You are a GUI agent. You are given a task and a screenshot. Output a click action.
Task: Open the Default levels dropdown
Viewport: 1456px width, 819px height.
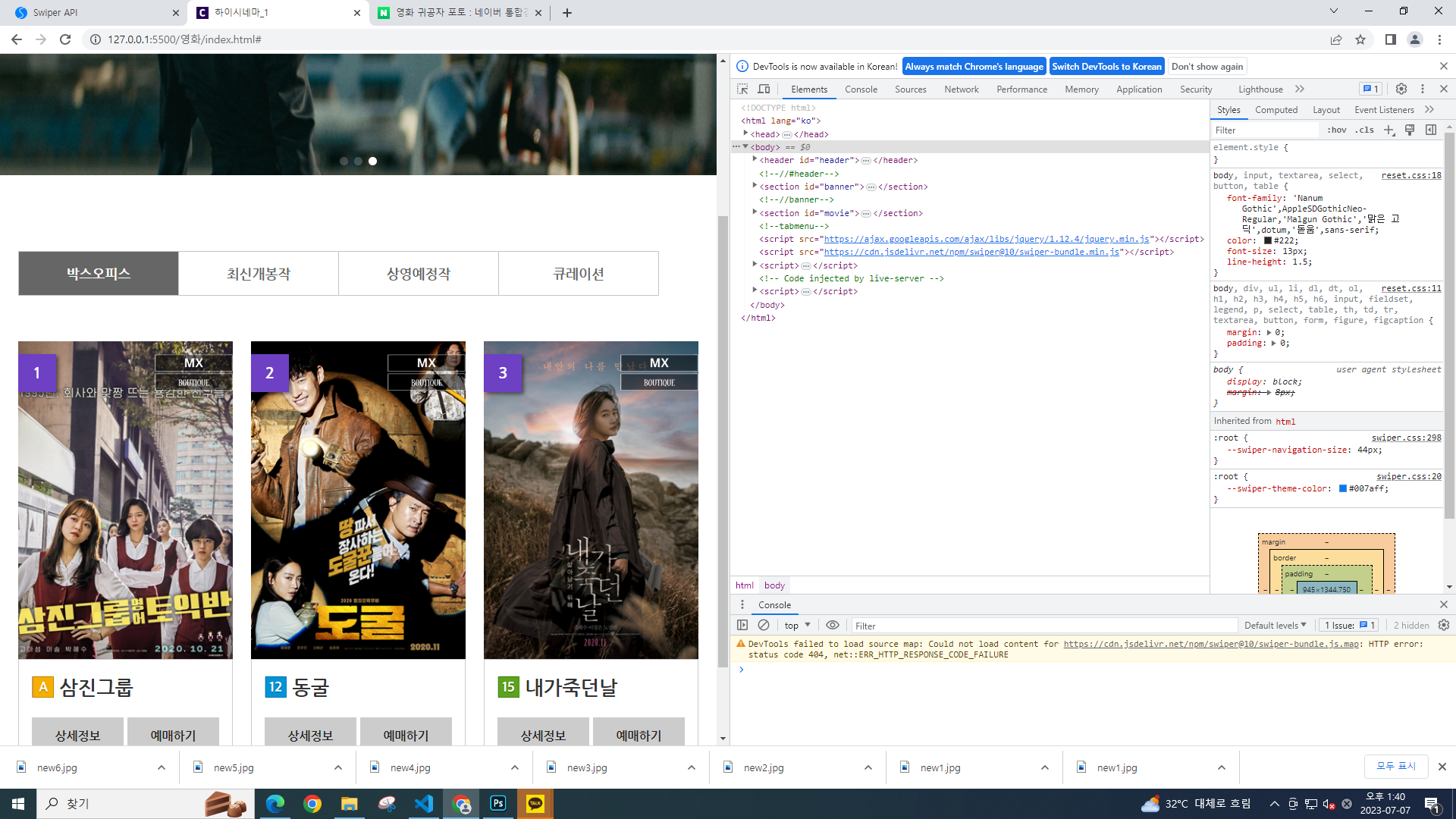pyautogui.click(x=1275, y=625)
